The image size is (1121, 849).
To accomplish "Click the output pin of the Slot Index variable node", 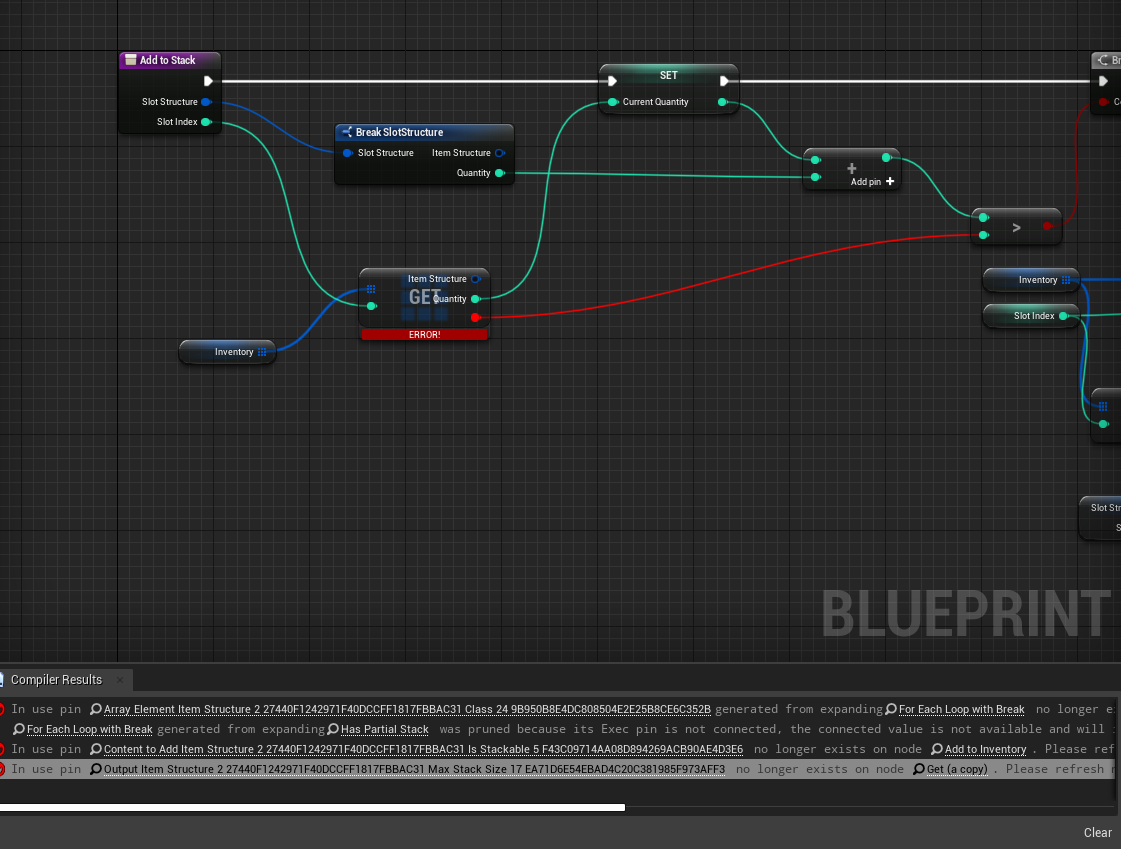I will click(1064, 316).
